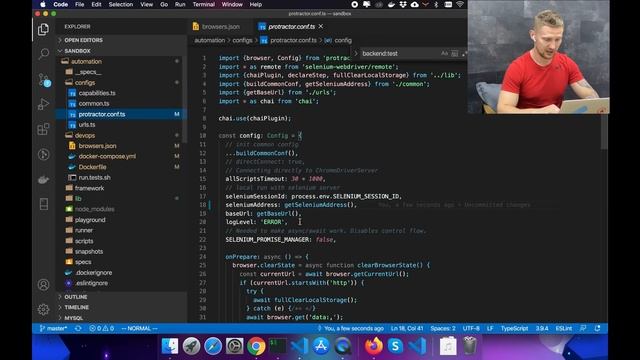Open Safari from the Dock

213,347
